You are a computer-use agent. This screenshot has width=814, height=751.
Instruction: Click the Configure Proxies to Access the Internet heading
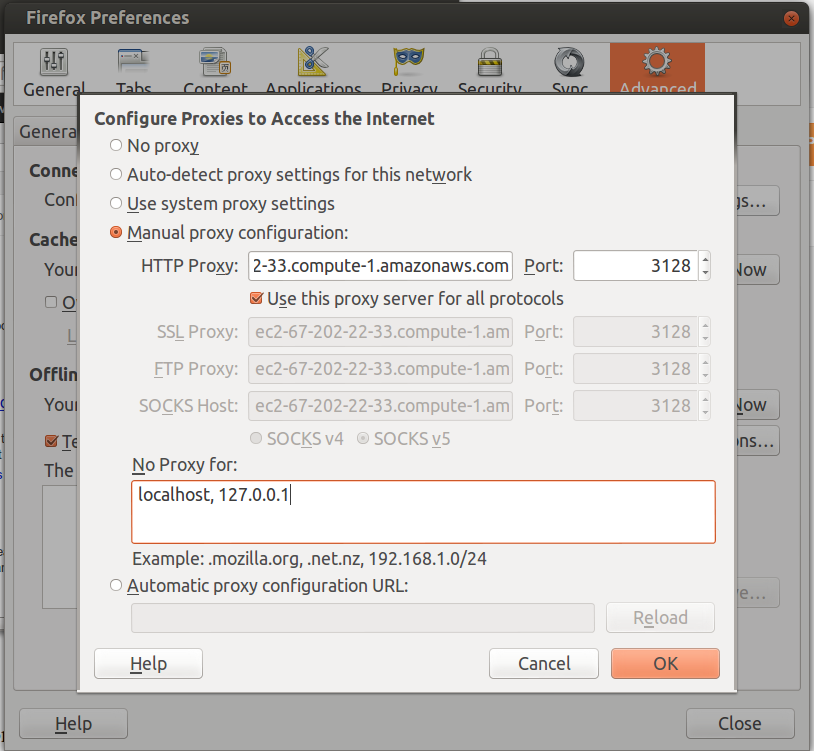(264, 118)
